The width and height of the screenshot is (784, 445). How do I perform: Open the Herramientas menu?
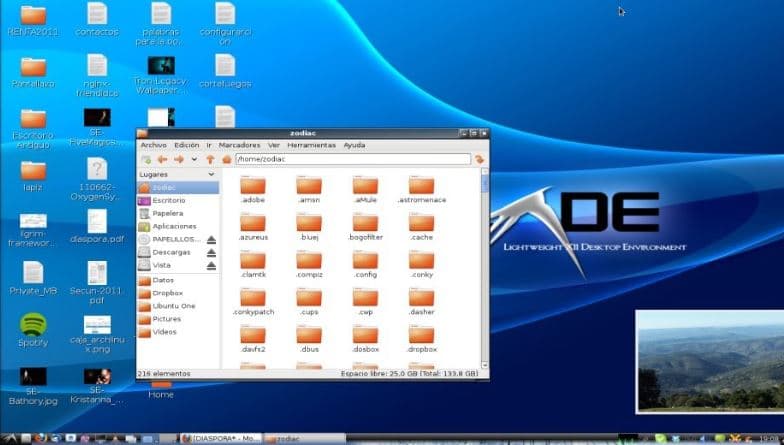pos(312,145)
